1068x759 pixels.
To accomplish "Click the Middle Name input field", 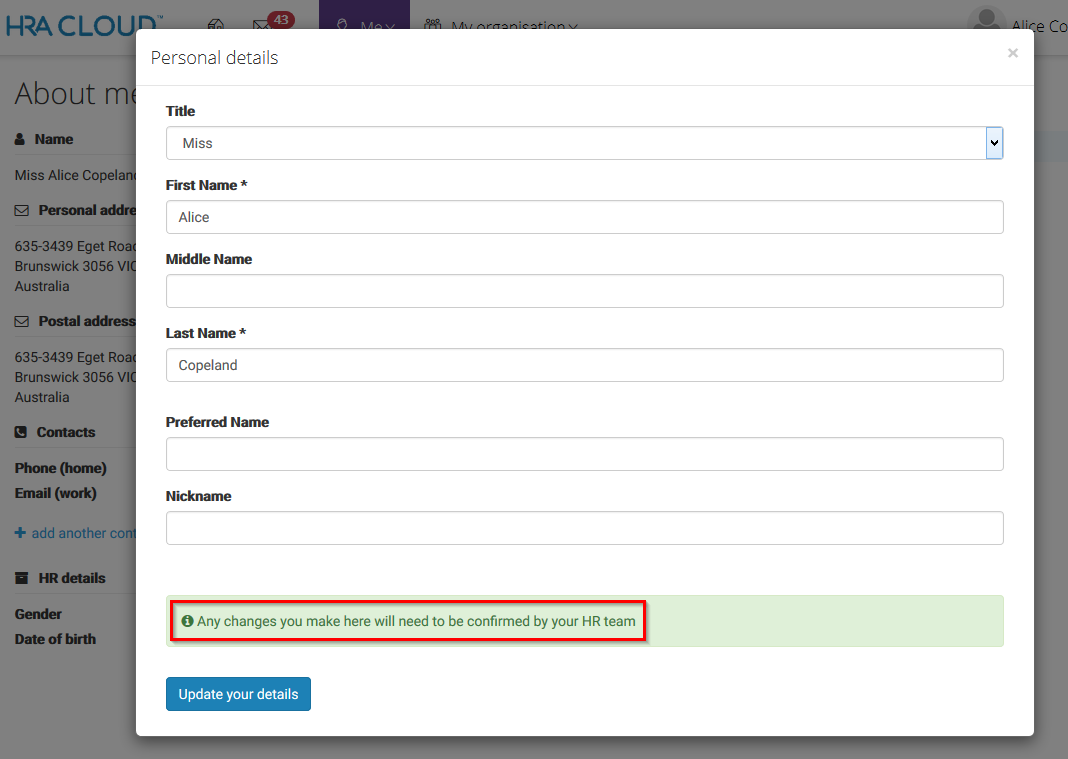I will [584, 291].
